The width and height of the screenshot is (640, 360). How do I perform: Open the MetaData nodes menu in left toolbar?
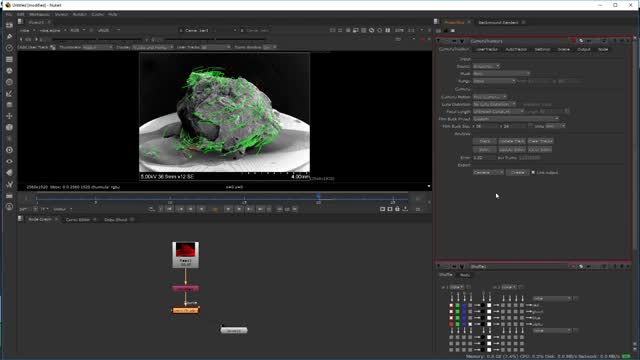point(9,173)
